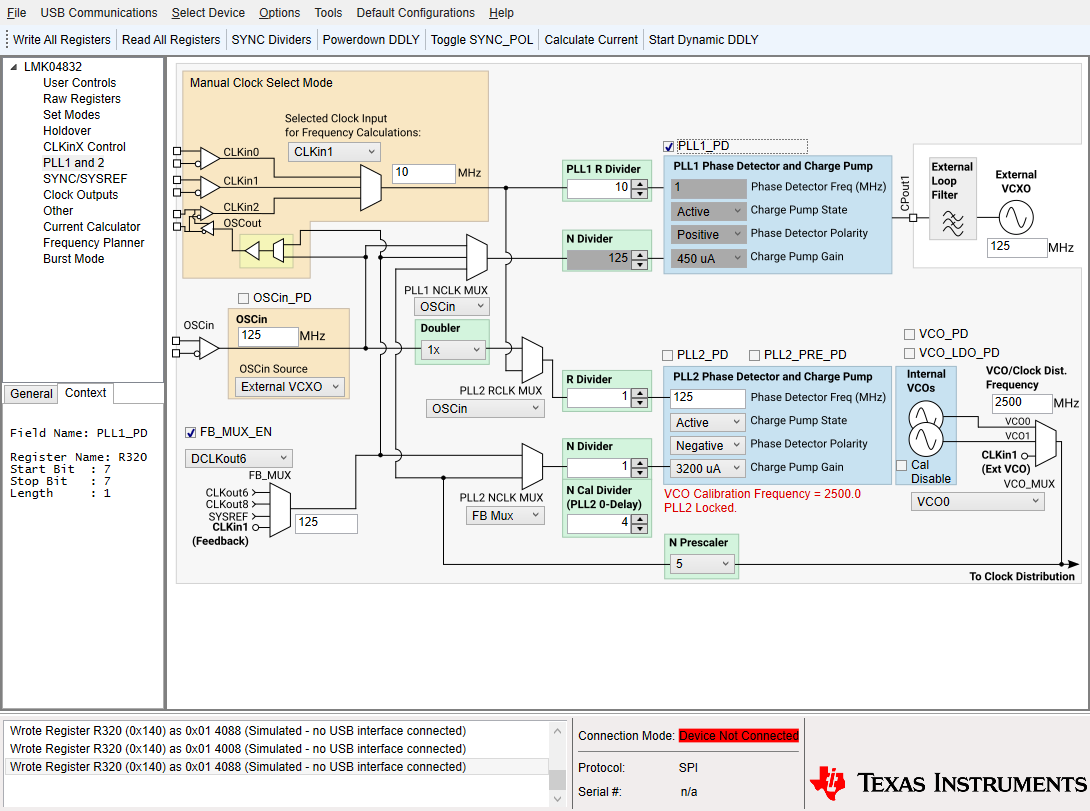
Task: Click the External Loop Filter symbol
Action: click(952, 222)
